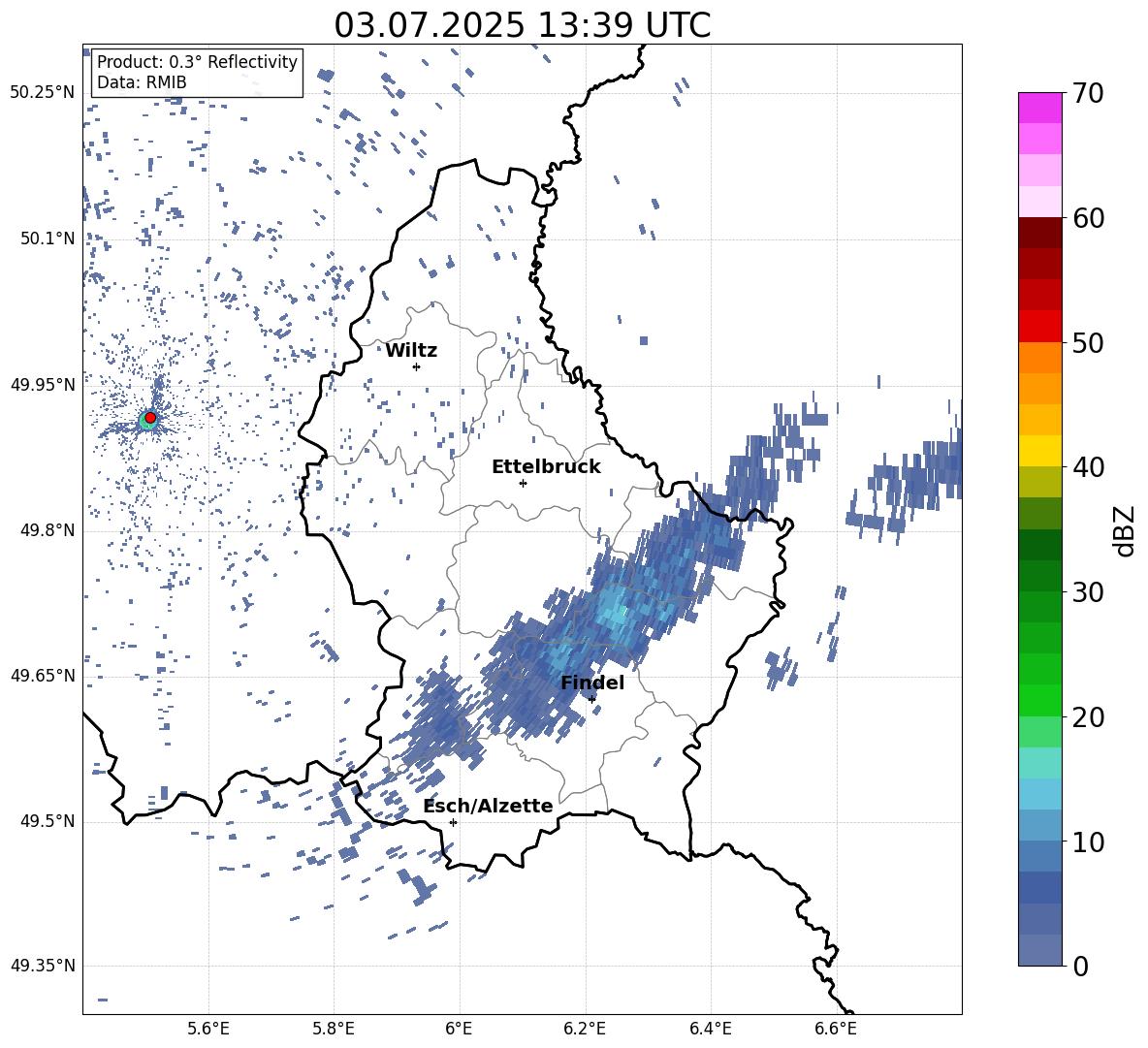Click the 0 tick label on colorbar
Screen dimensions: 1148x1048
[x=1080, y=966]
